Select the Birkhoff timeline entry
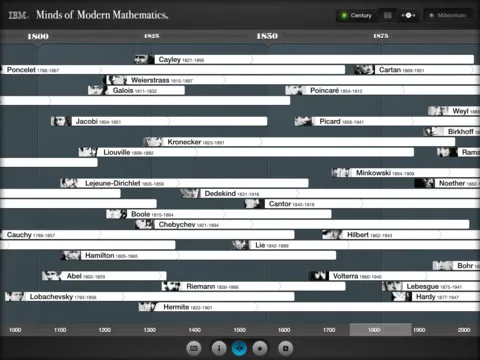This screenshot has width=480, height=360. [452, 132]
